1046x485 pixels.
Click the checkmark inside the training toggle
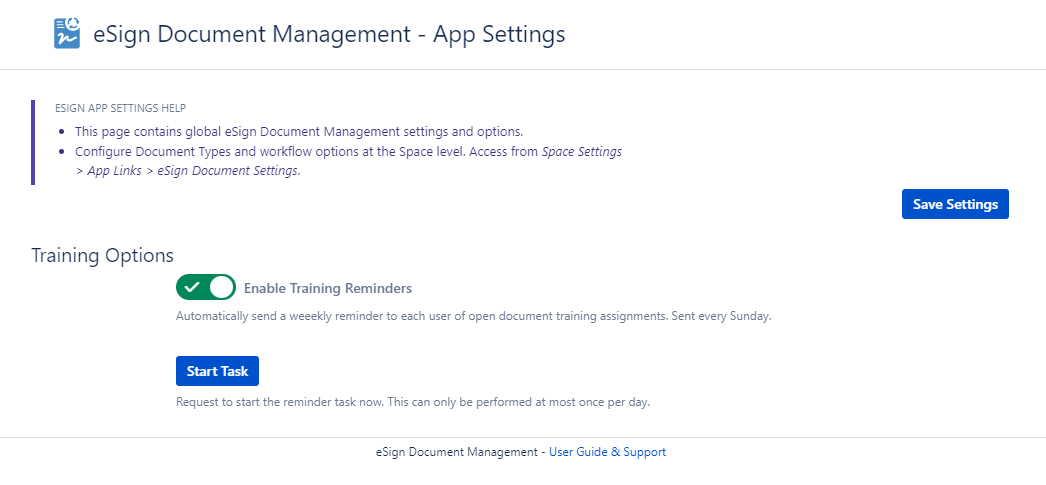point(192,288)
